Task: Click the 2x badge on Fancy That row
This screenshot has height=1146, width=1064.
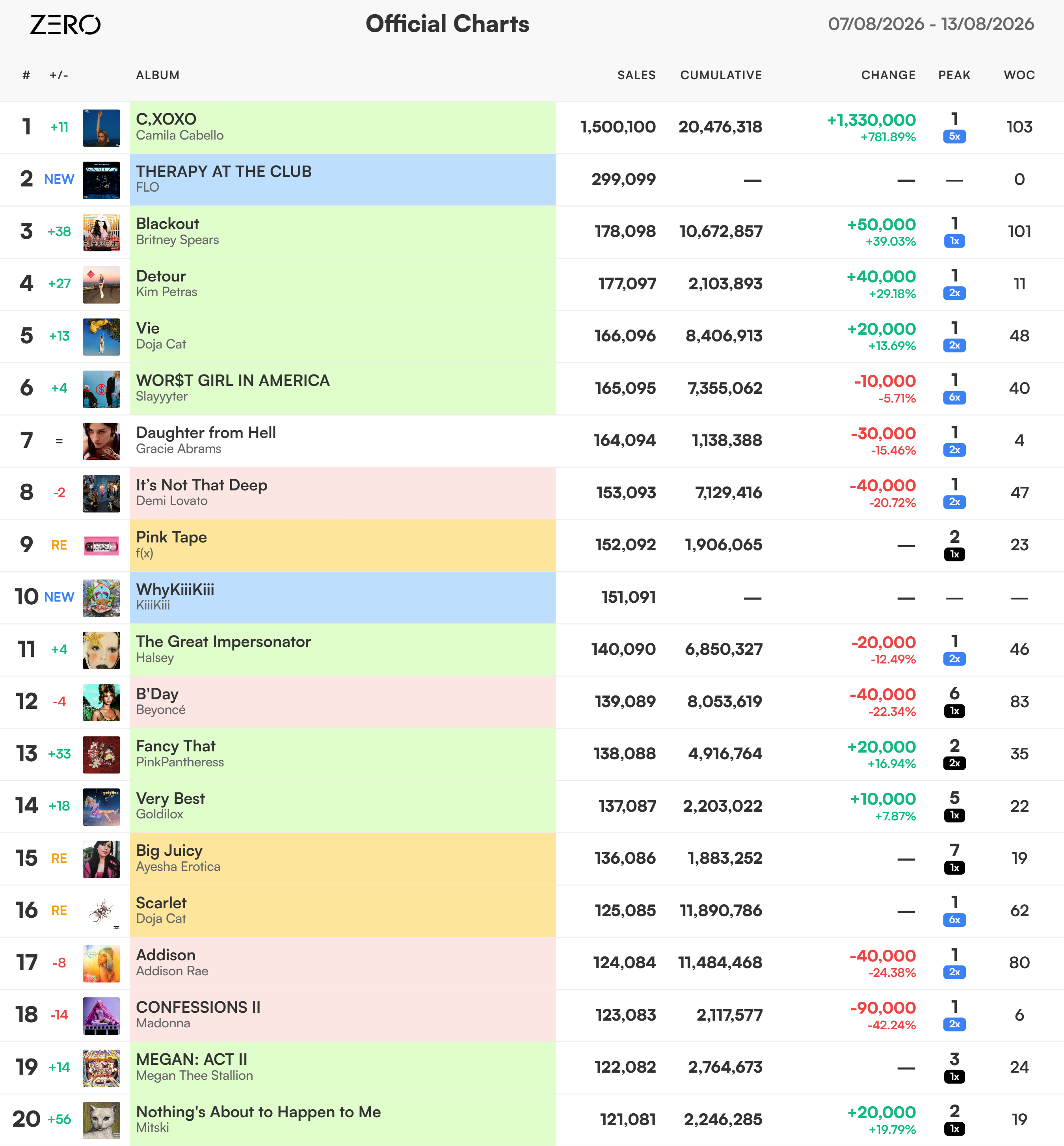Action: tap(954, 763)
